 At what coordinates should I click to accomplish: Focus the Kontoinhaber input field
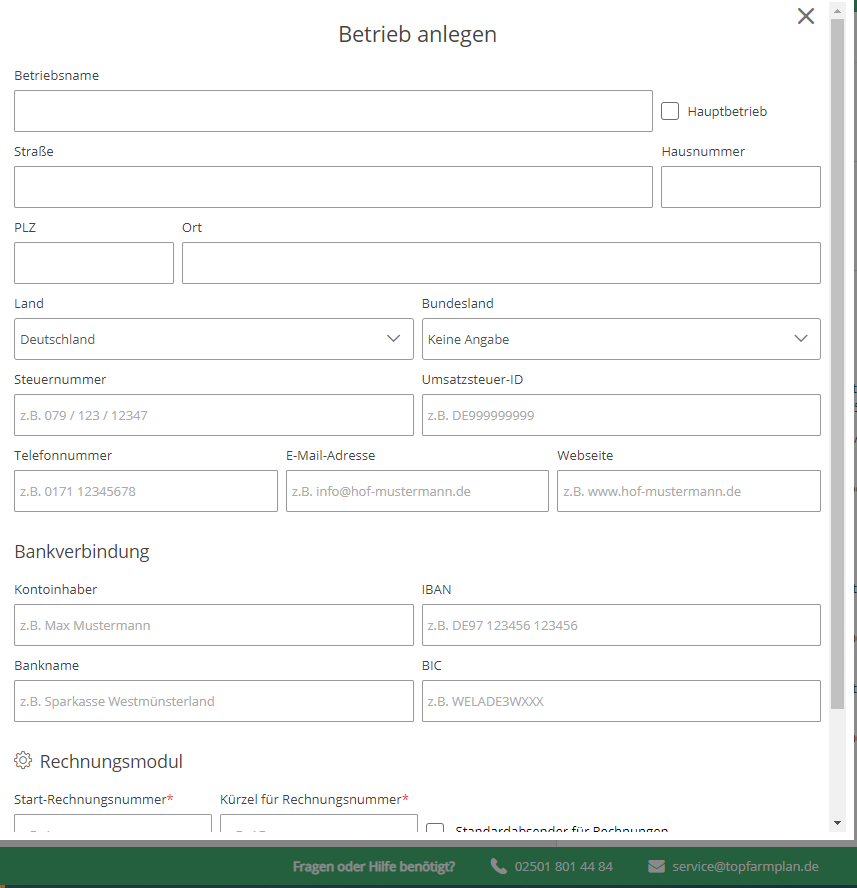(214, 625)
